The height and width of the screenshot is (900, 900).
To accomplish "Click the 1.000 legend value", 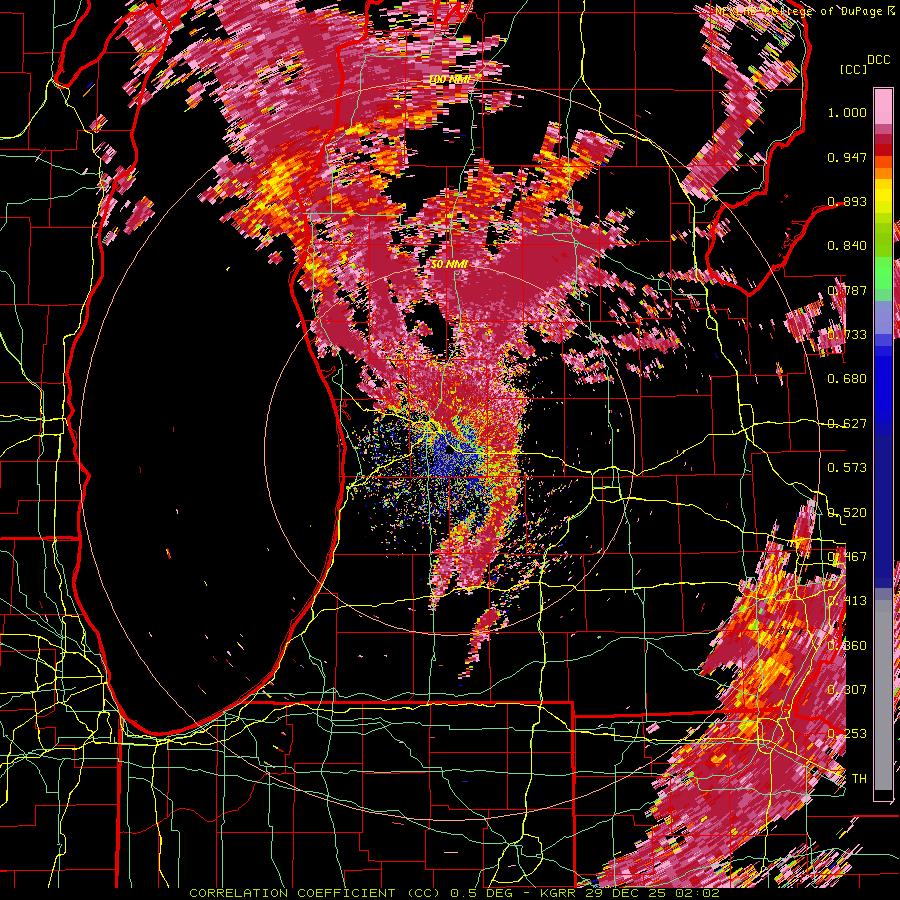I will tap(847, 112).
